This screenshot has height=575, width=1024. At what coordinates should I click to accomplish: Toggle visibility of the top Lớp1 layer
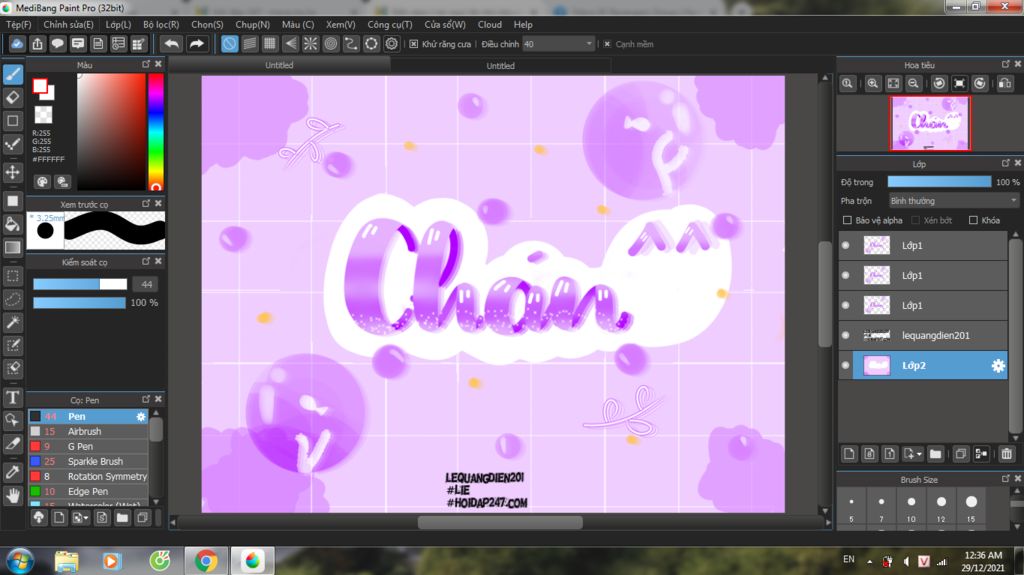(846, 245)
